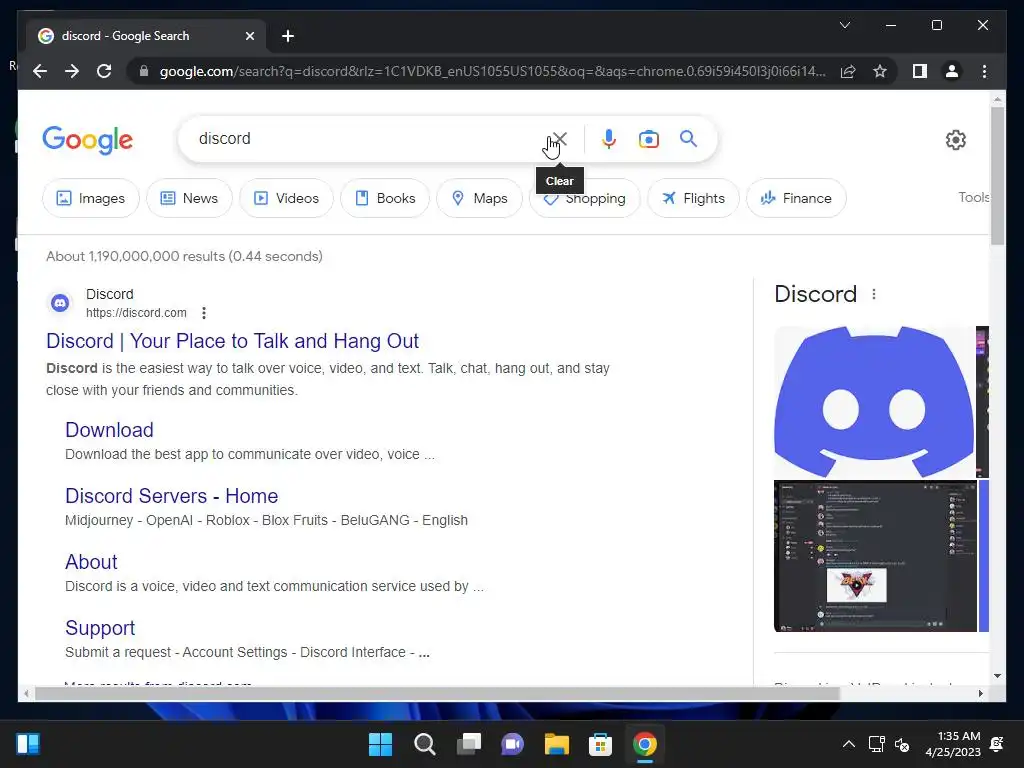Go to Google homepage via logo
The height and width of the screenshot is (768, 1024).
coord(88,140)
